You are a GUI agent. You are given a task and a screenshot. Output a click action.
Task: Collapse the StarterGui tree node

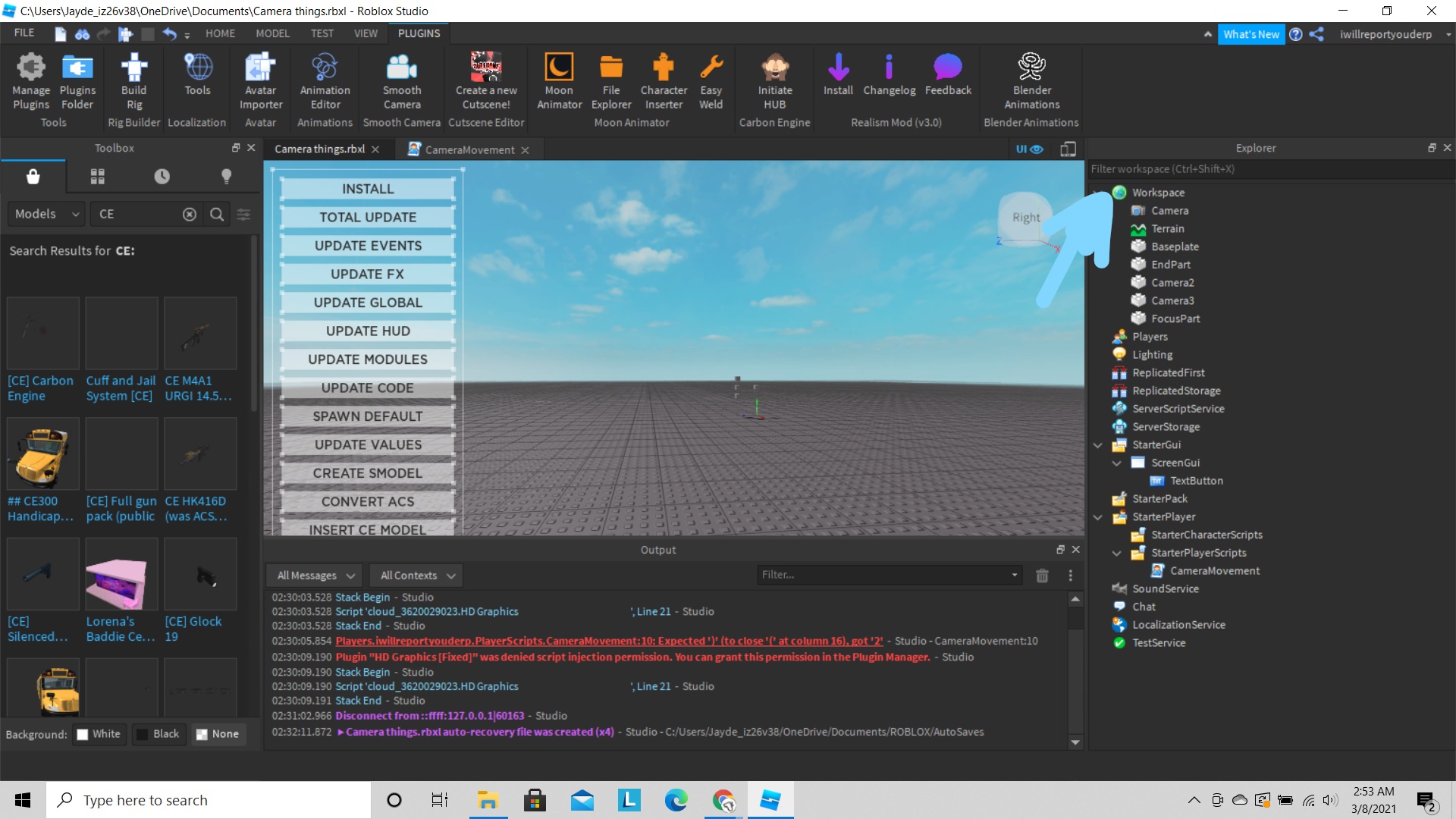1097,445
